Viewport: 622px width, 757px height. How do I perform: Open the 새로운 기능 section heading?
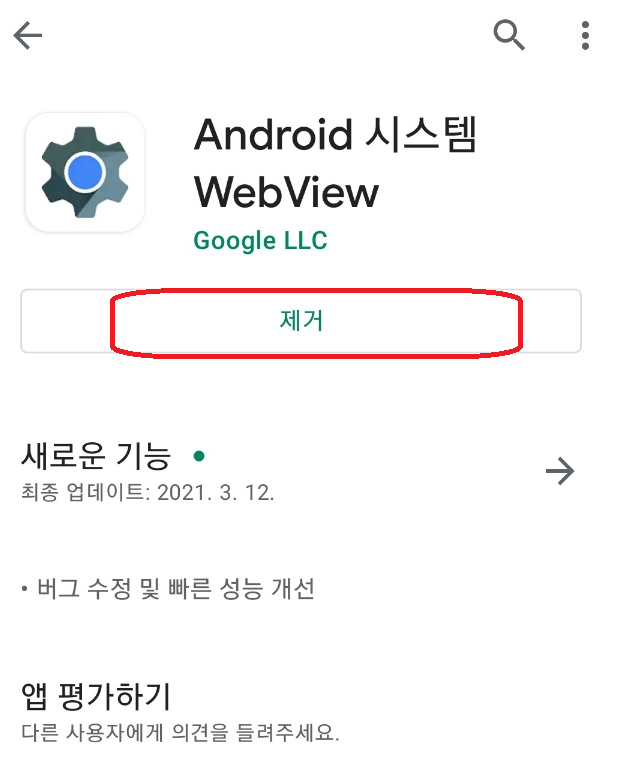pyautogui.click(x=96, y=456)
